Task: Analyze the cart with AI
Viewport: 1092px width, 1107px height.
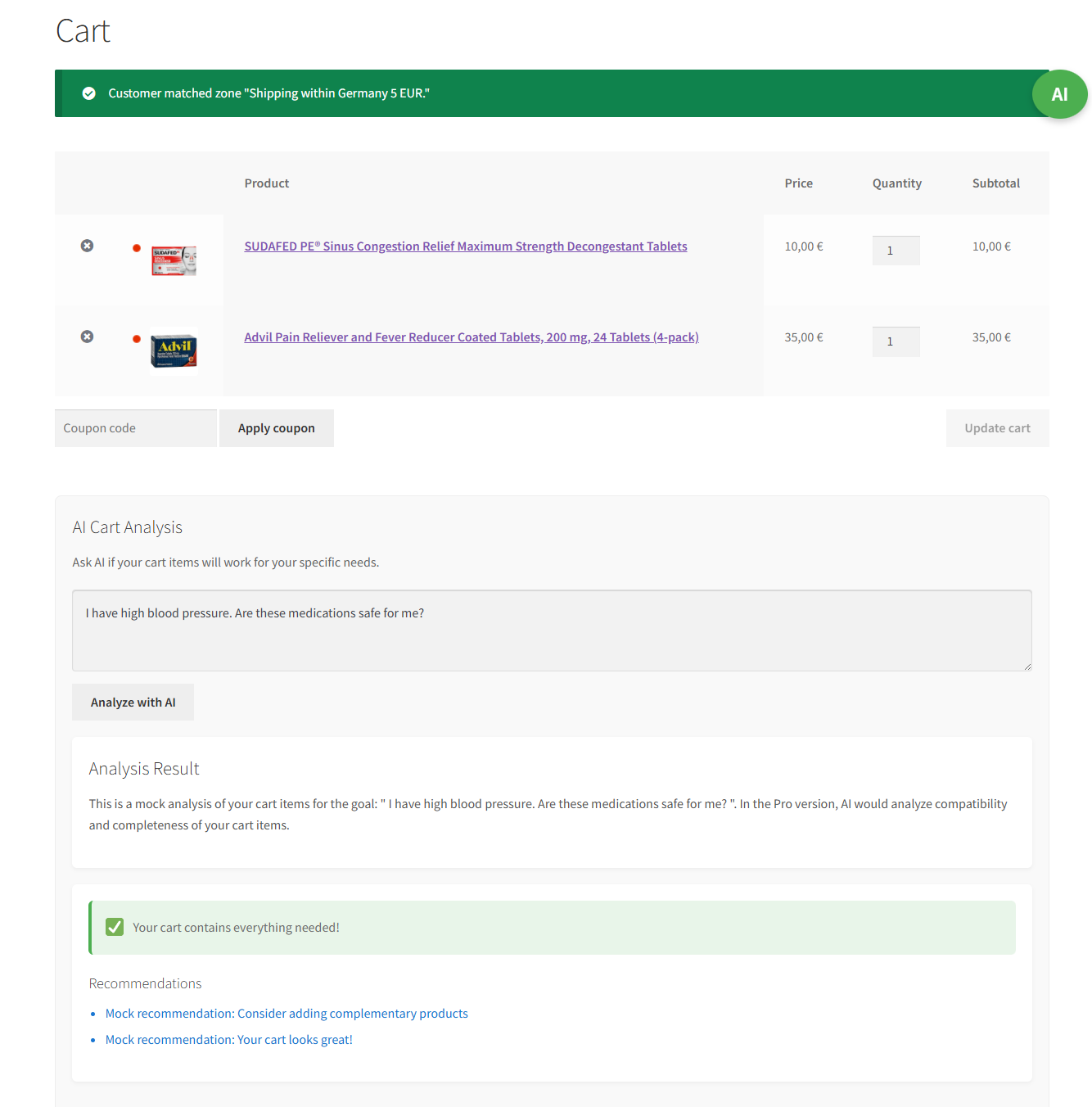Action: click(x=133, y=703)
